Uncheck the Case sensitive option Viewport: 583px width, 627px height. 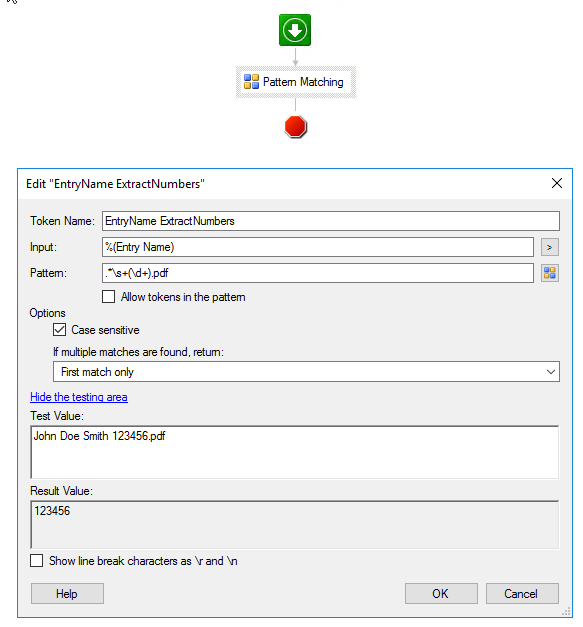click(59, 330)
